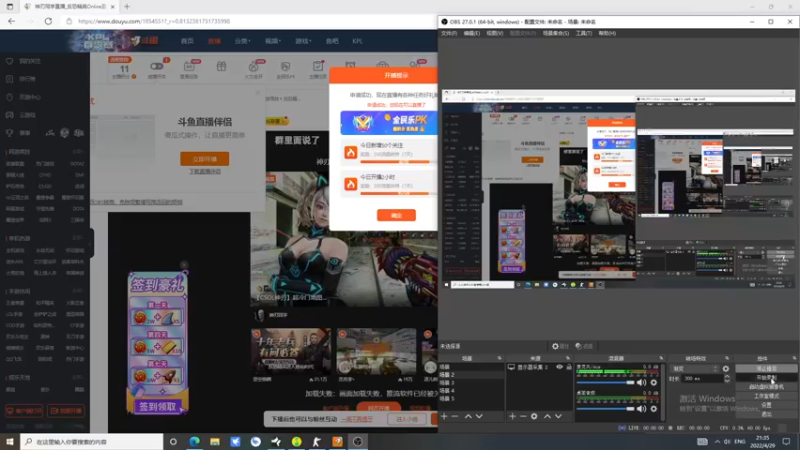Click the trophy icon in Douyu sidebar
The width and height of the screenshot is (800, 450).
click(x=9, y=133)
